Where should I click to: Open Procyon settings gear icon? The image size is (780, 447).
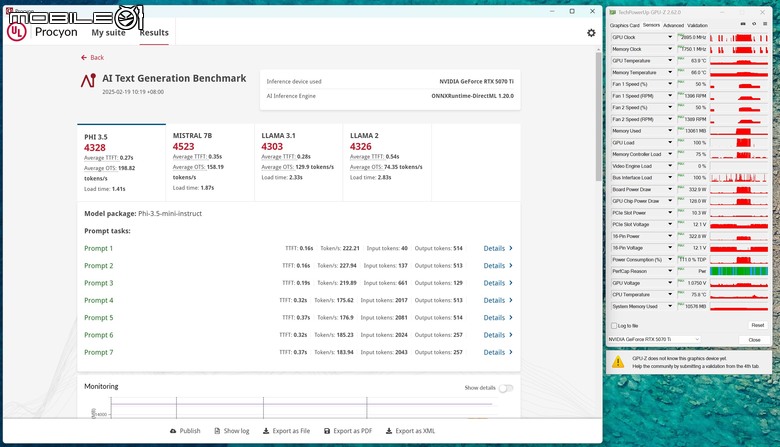tap(591, 33)
